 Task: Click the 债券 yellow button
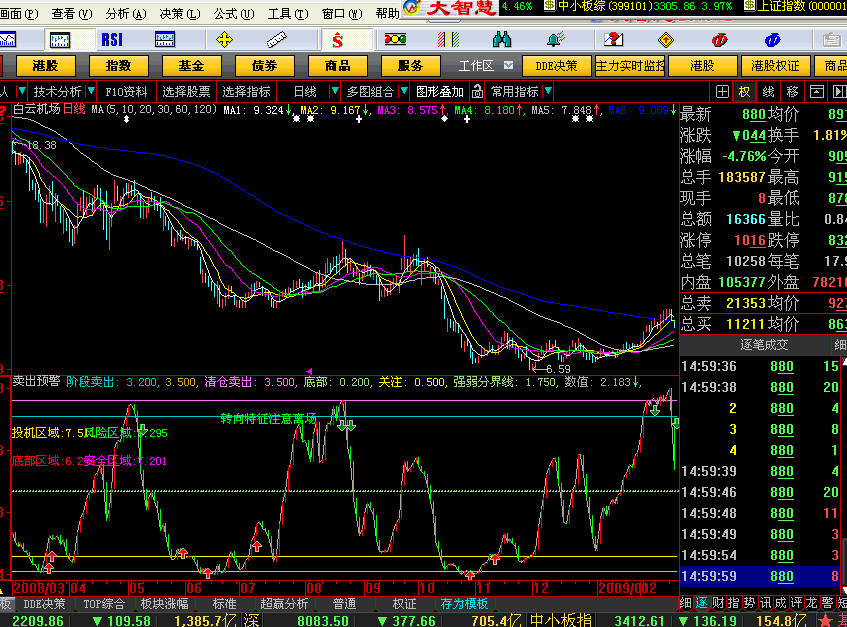(265, 66)
